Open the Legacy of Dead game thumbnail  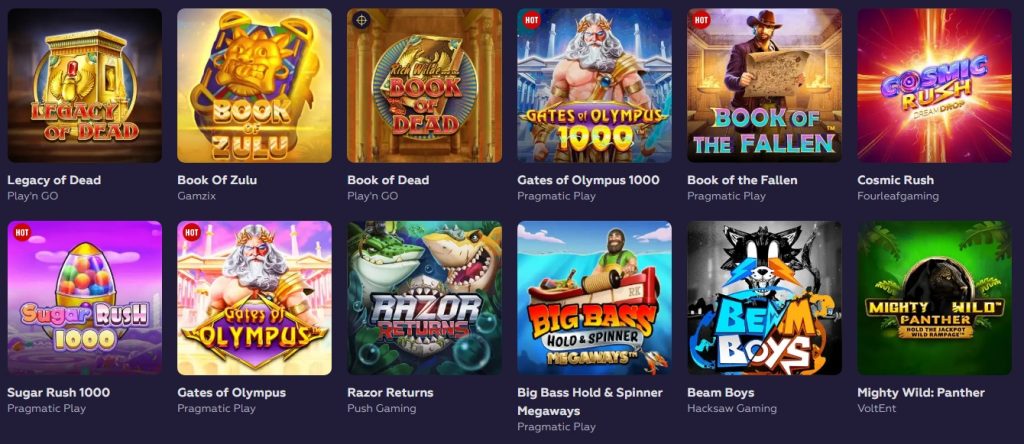click(x=84, y=86)
